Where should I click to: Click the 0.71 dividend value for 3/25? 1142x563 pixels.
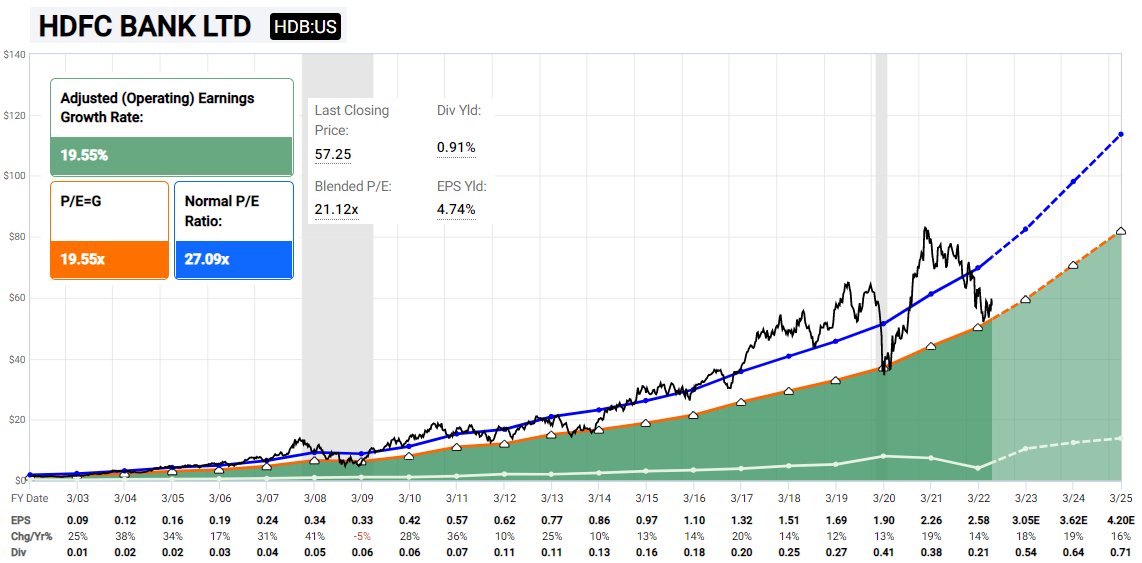1120,551
